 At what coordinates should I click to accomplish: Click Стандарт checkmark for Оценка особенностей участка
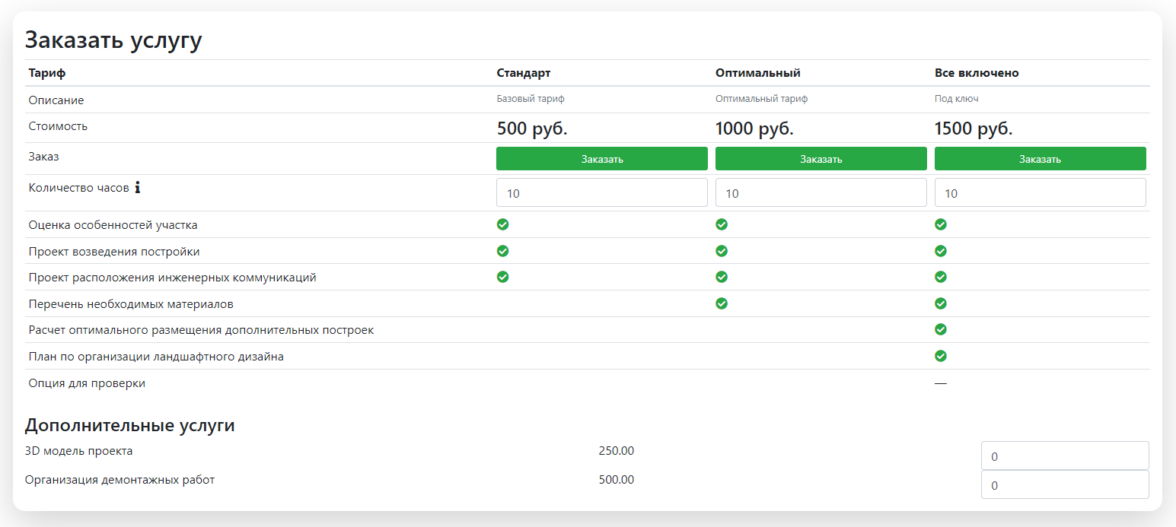pyautogui.click(x=503, y=225)
